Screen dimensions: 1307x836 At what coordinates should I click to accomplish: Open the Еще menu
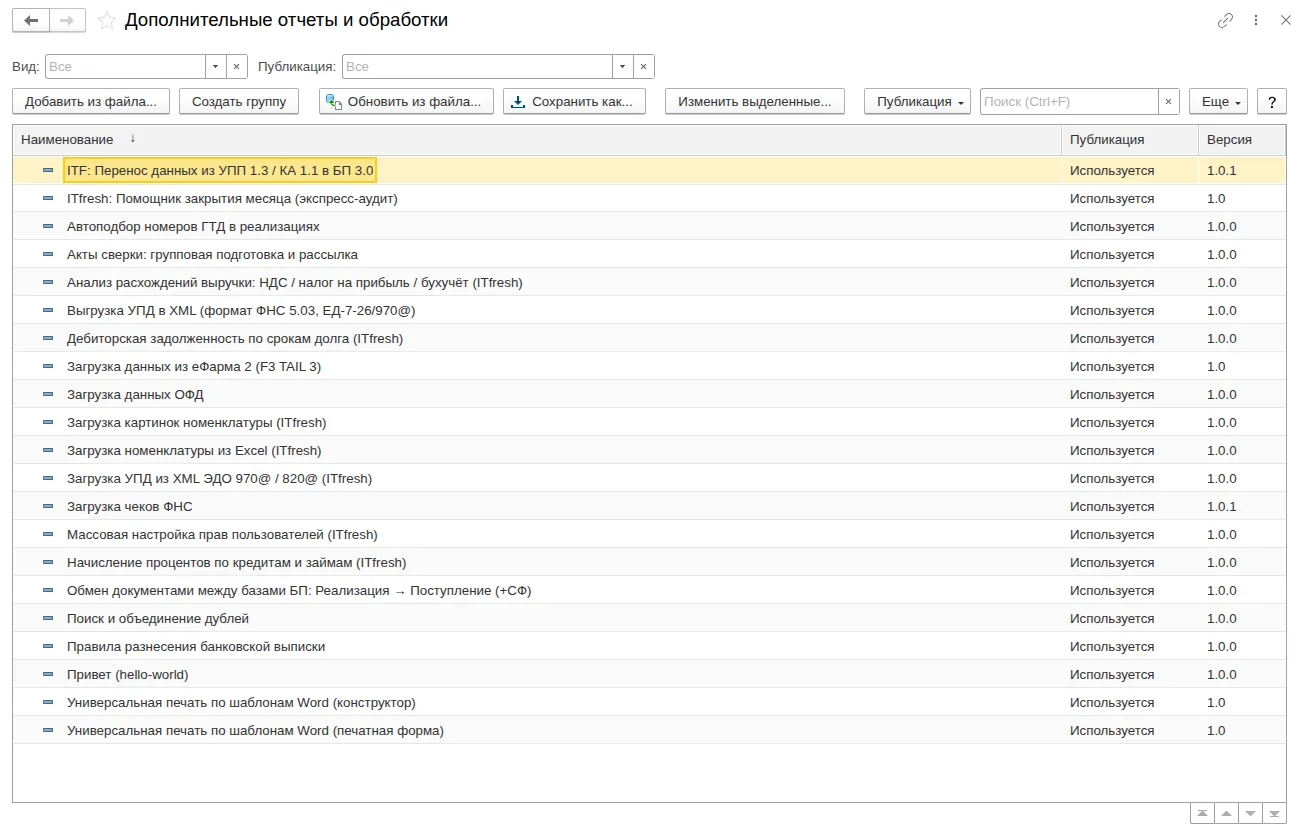click(x=1218, y=101)
